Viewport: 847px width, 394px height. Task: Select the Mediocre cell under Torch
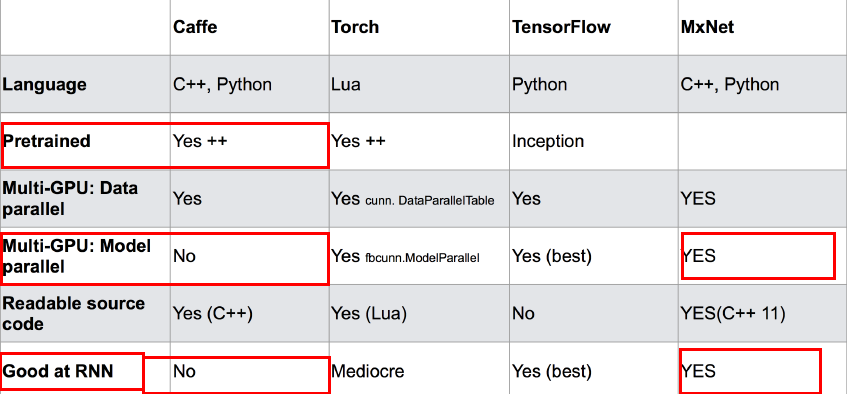click(x=367, y=371)
